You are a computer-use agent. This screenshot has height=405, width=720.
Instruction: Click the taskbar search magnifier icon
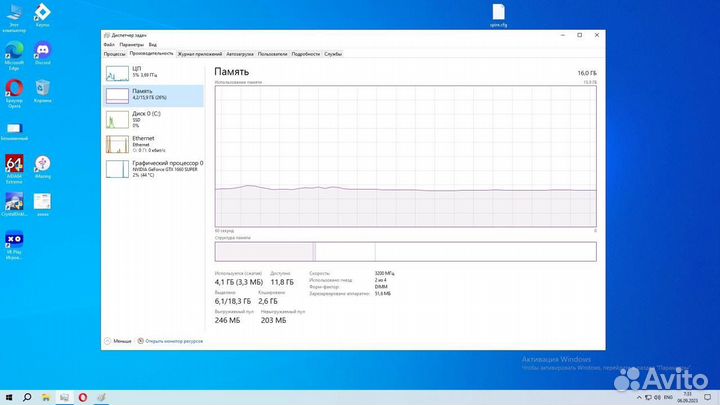(x=27, y=397)
